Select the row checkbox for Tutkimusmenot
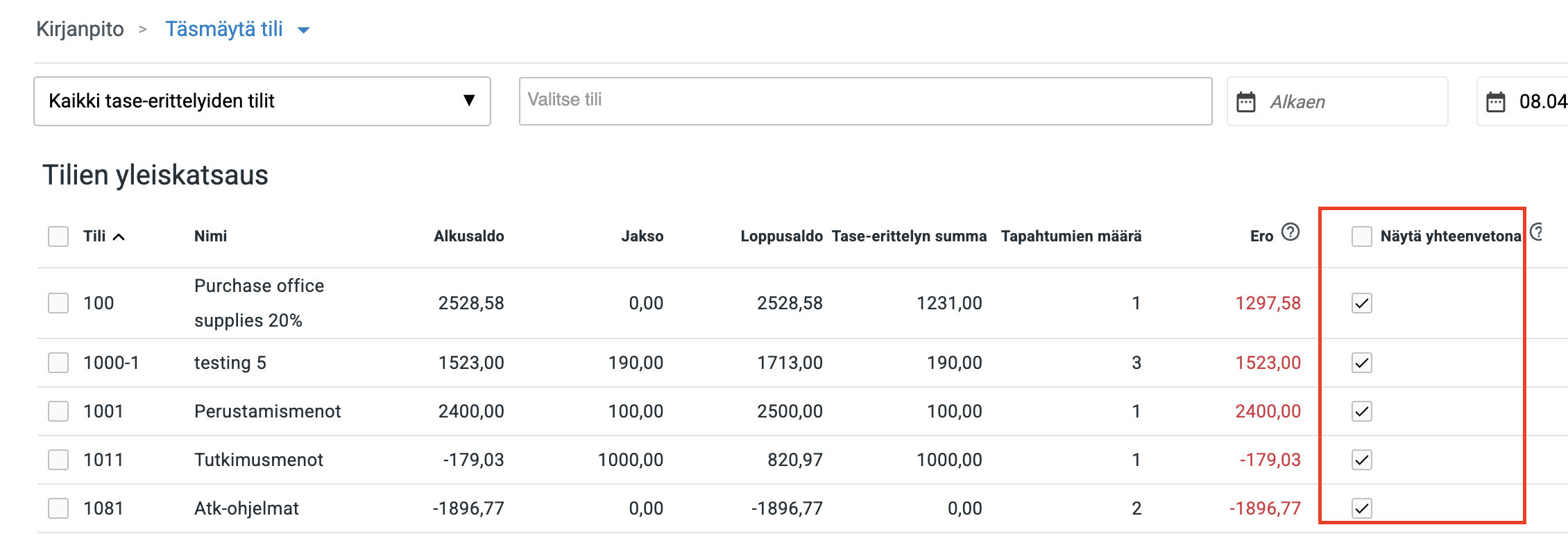Viewport: 1568px width, 534px height. pyautogui.click(x=58, y=460)
